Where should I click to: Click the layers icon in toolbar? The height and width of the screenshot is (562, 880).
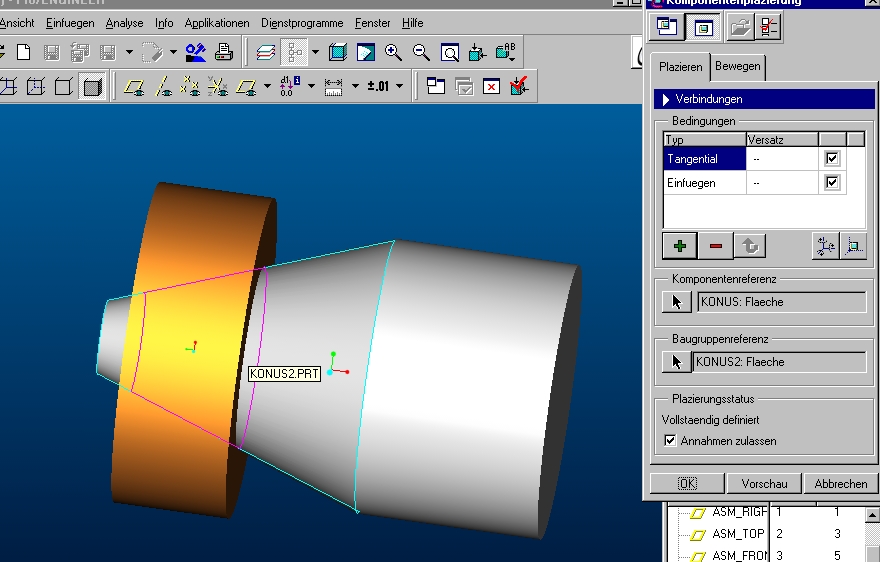click(265, 53)
